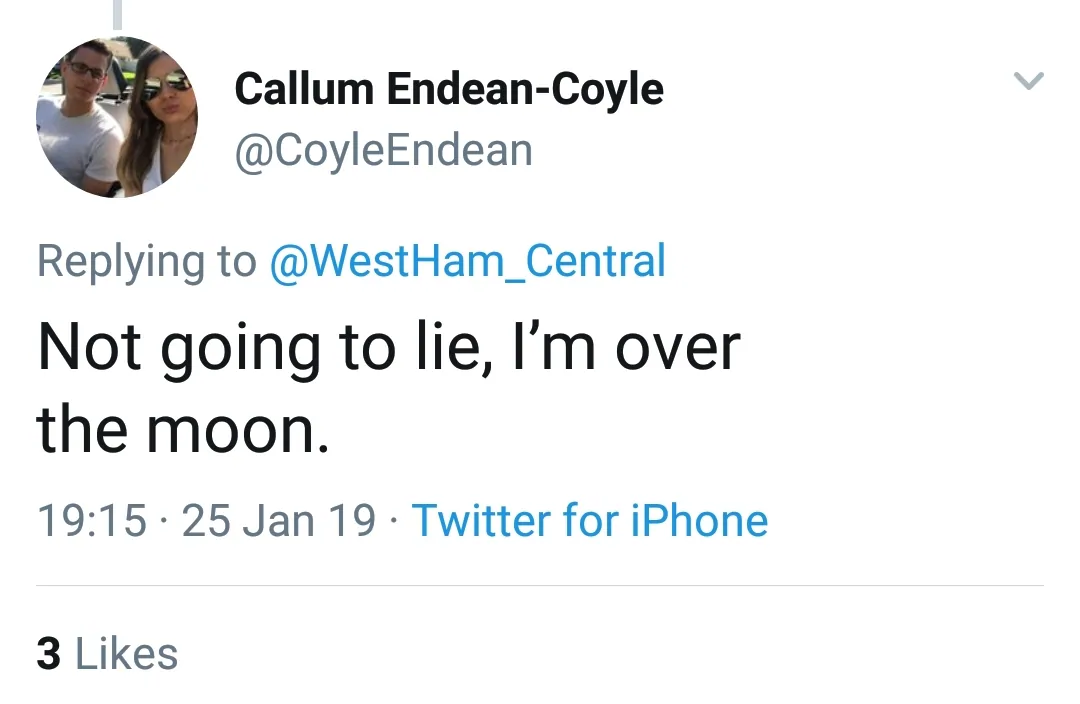Click the divider line above Likes
This screenshot has height=704, width=1080.
pyautogui.click(x=540, y=585)
